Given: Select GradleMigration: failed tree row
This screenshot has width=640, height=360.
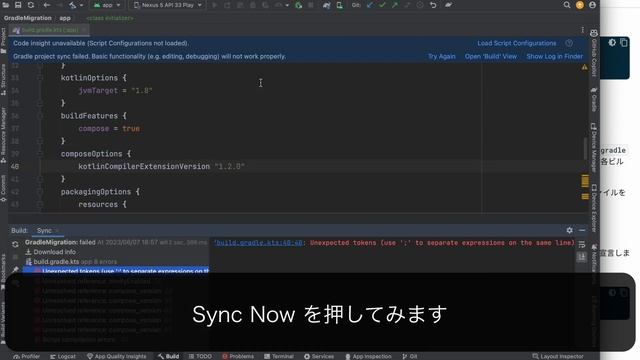Looking at the screenshot, I should [x=116, y=242].
